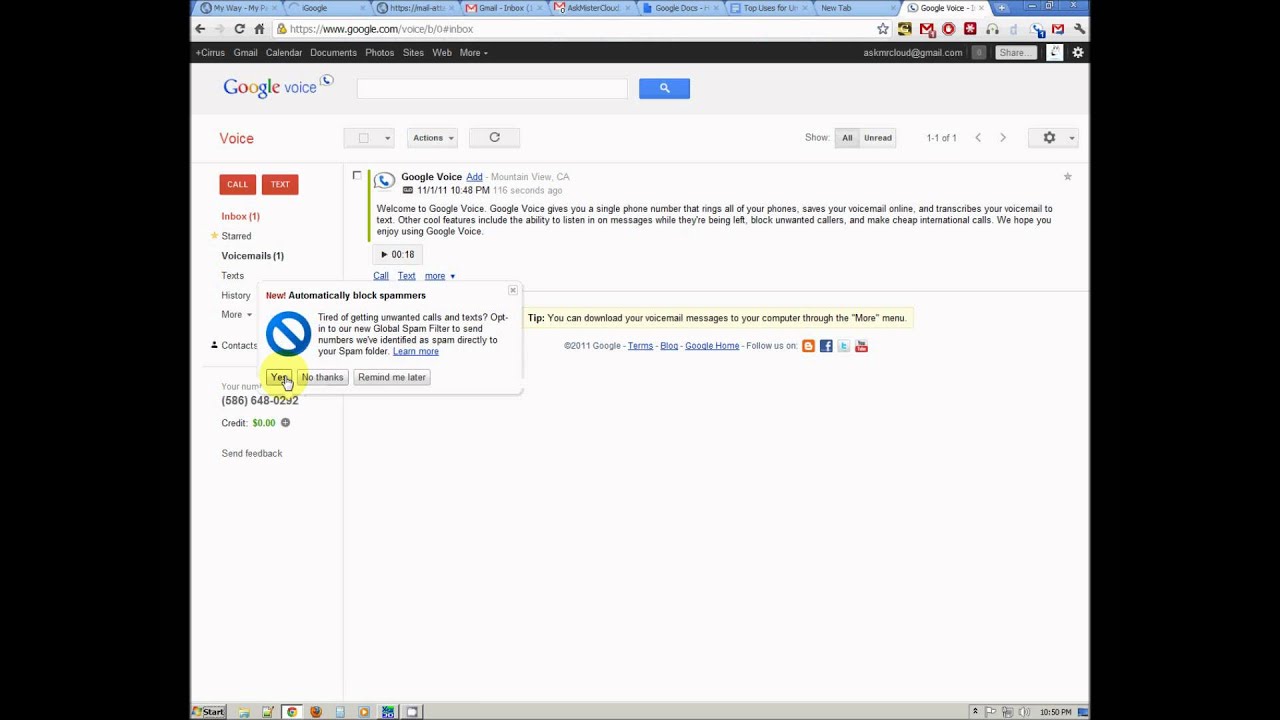Open the Facebook follow icon
Viewport: 1280px width, 720px height.
(x=826, y=346)
